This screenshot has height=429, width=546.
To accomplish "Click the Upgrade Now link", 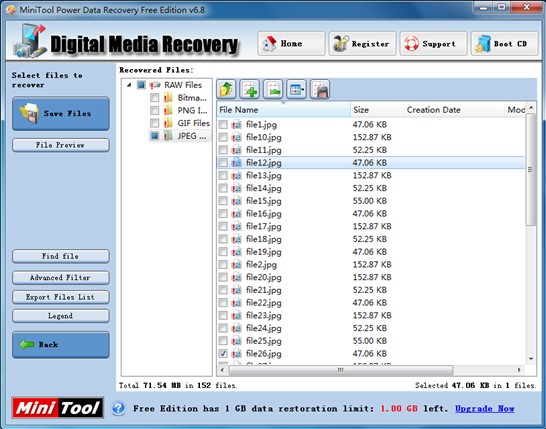I will [484, 408].
